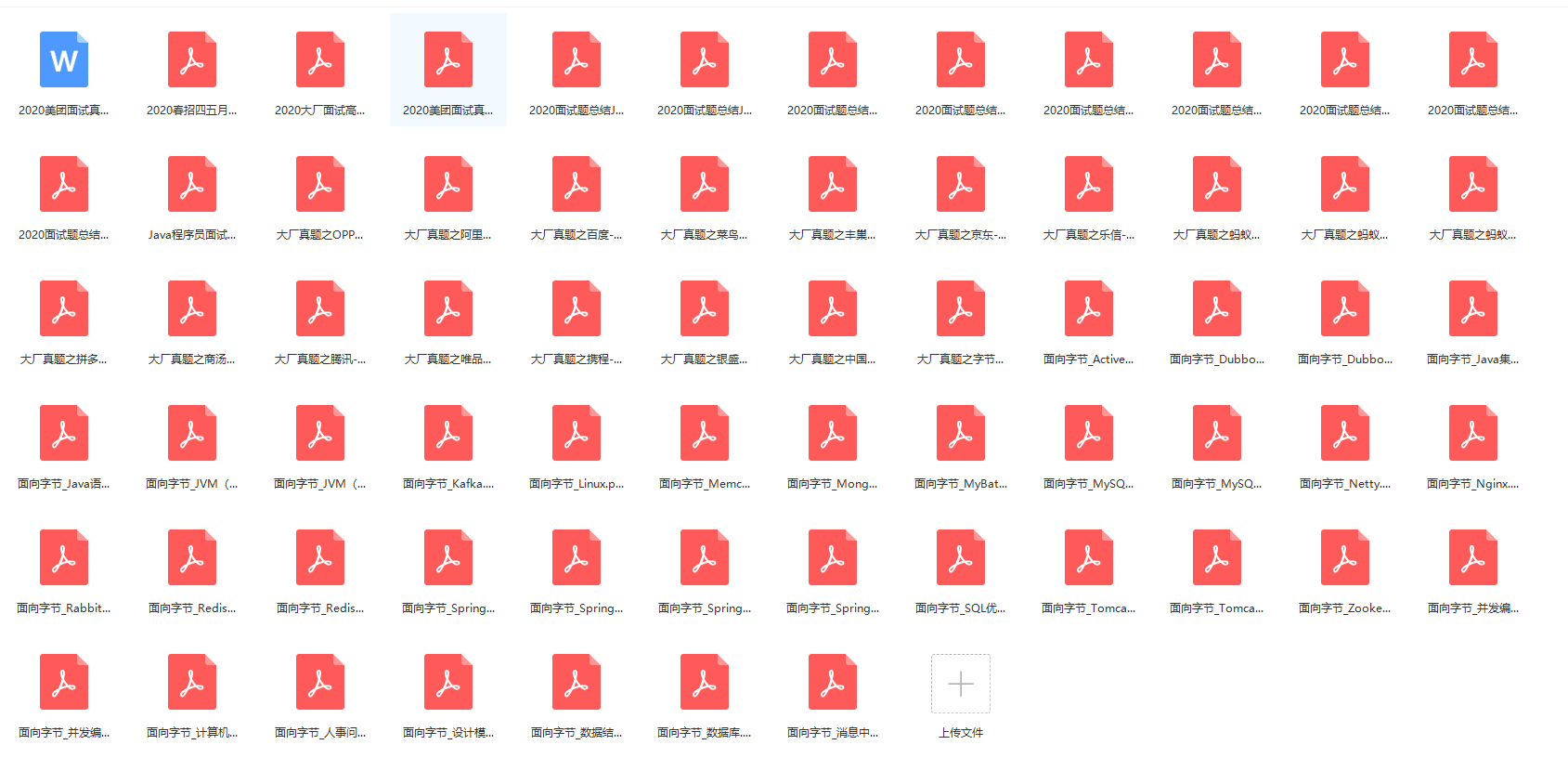Select the 大厂真题之乐信-... PDF
This screenshot has height=771, width=1568.
point(1089,184)
